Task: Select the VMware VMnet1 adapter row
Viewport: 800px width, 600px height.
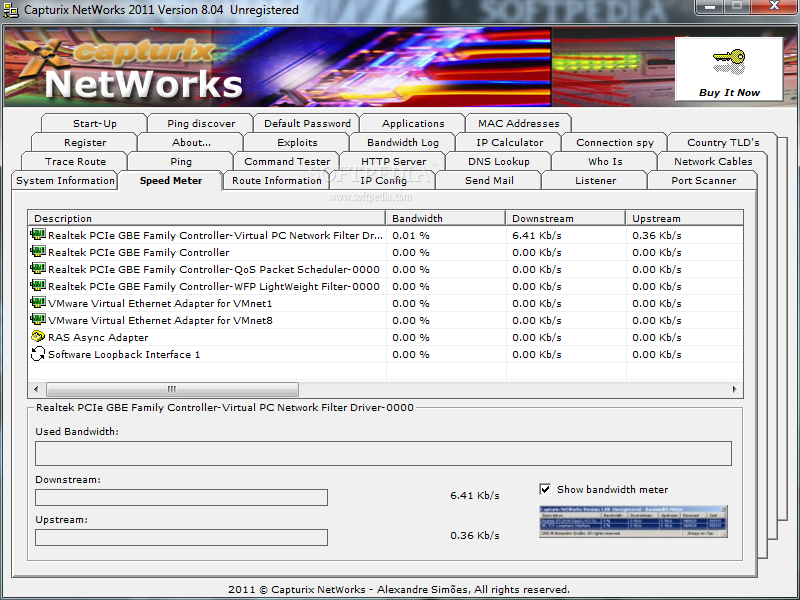Action: point(385,303)
